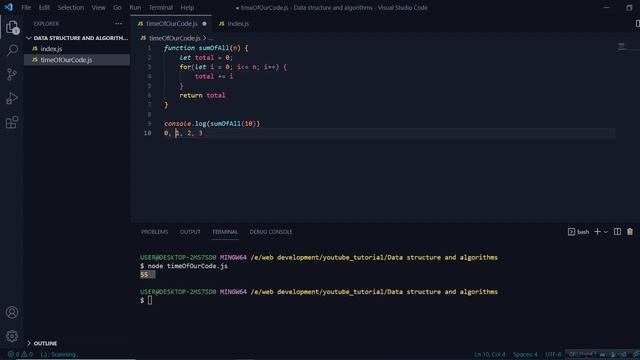Screen dimensions: 640x360
Task: Expand the OUTLINE section
Action: pos(42,343)
